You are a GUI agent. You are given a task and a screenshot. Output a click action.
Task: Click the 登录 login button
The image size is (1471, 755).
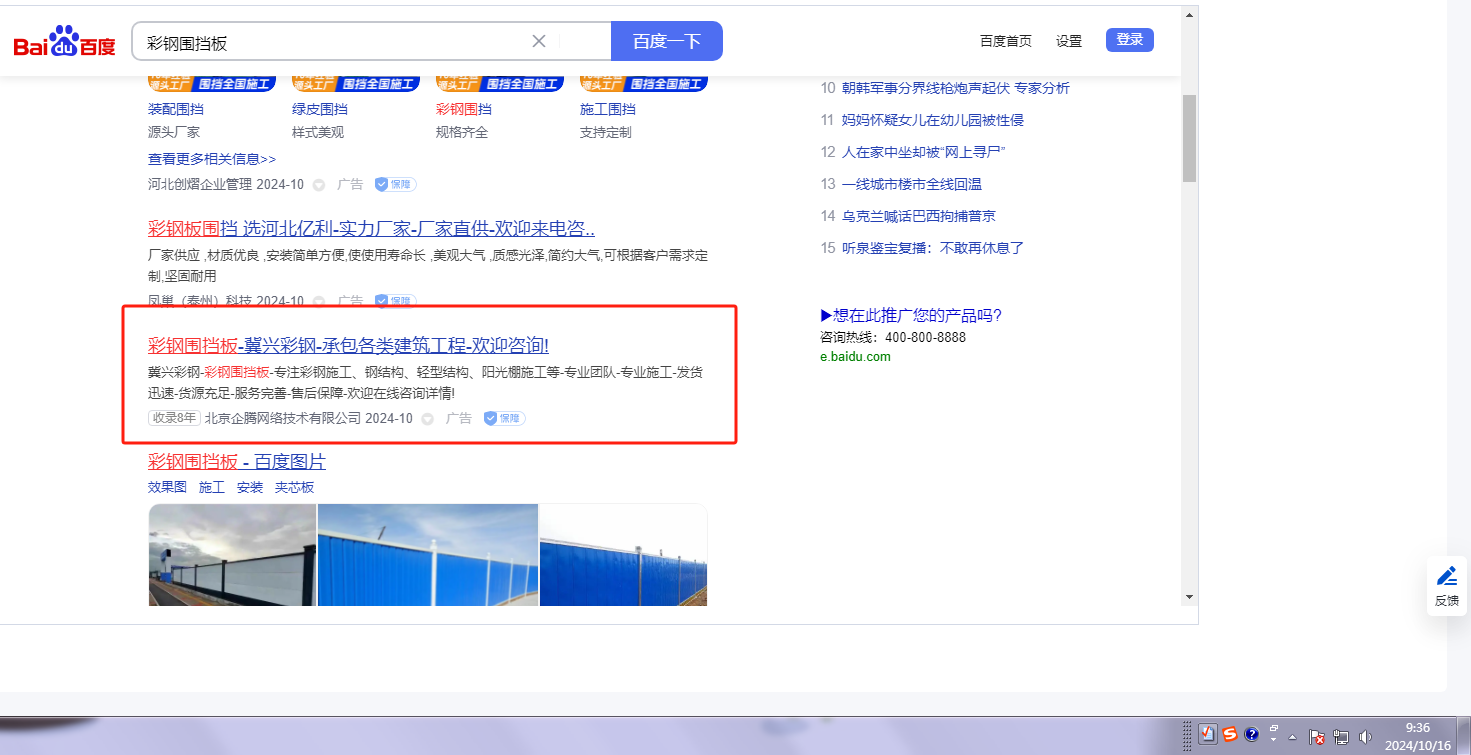[1129, 40]
